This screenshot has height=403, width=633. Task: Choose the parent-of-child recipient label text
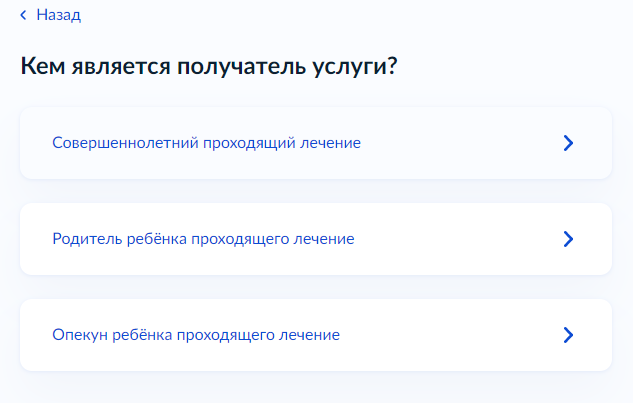point(203,239)
